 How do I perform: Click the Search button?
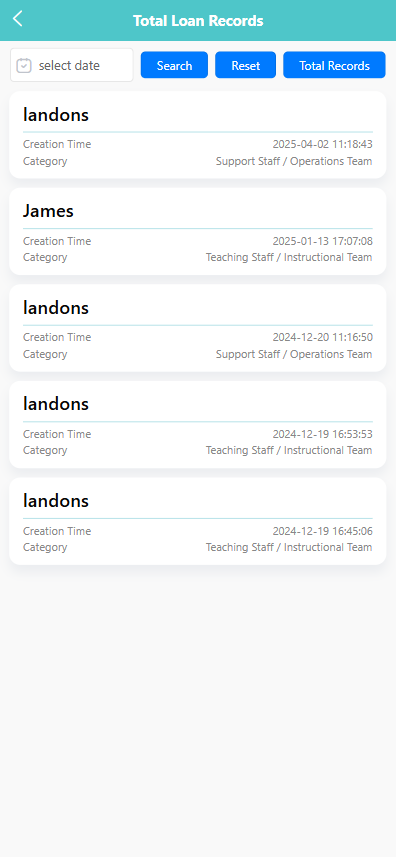pyautogui.click(x=174, y=65)
